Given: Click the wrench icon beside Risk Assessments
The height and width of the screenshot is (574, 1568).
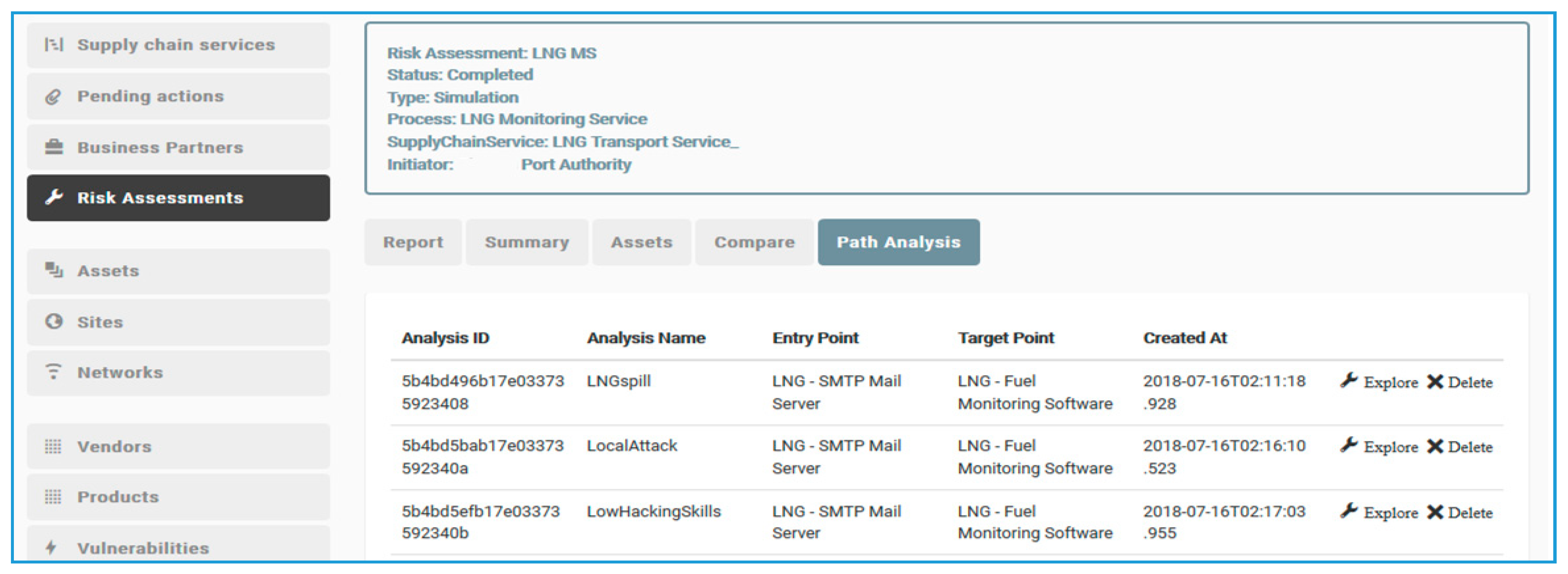Looking at the screenshot, I should tap(53, 197).
